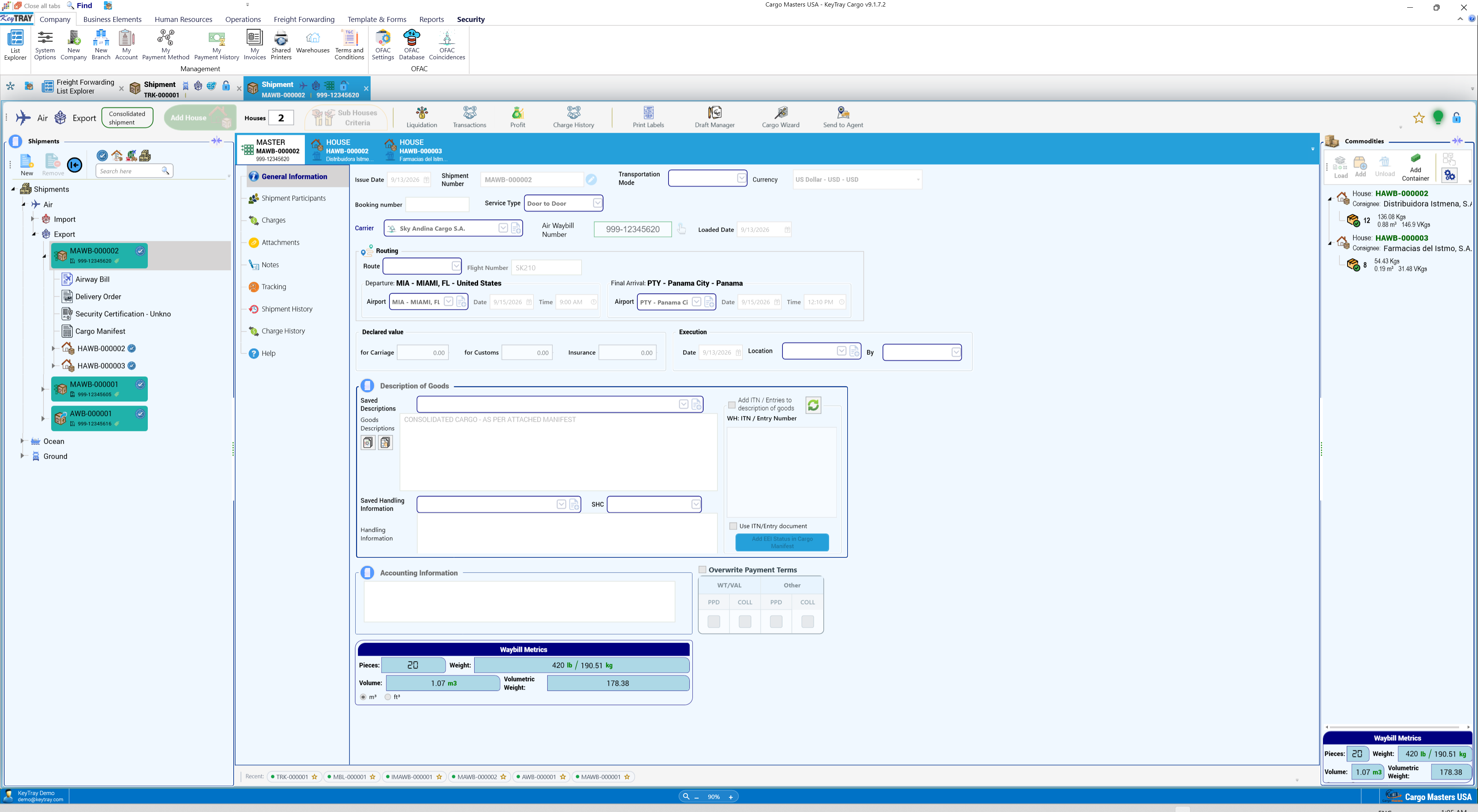Check Add ITN / Entries to description
This screenshot has width=1478, height=812.
[x=732, y=404]
